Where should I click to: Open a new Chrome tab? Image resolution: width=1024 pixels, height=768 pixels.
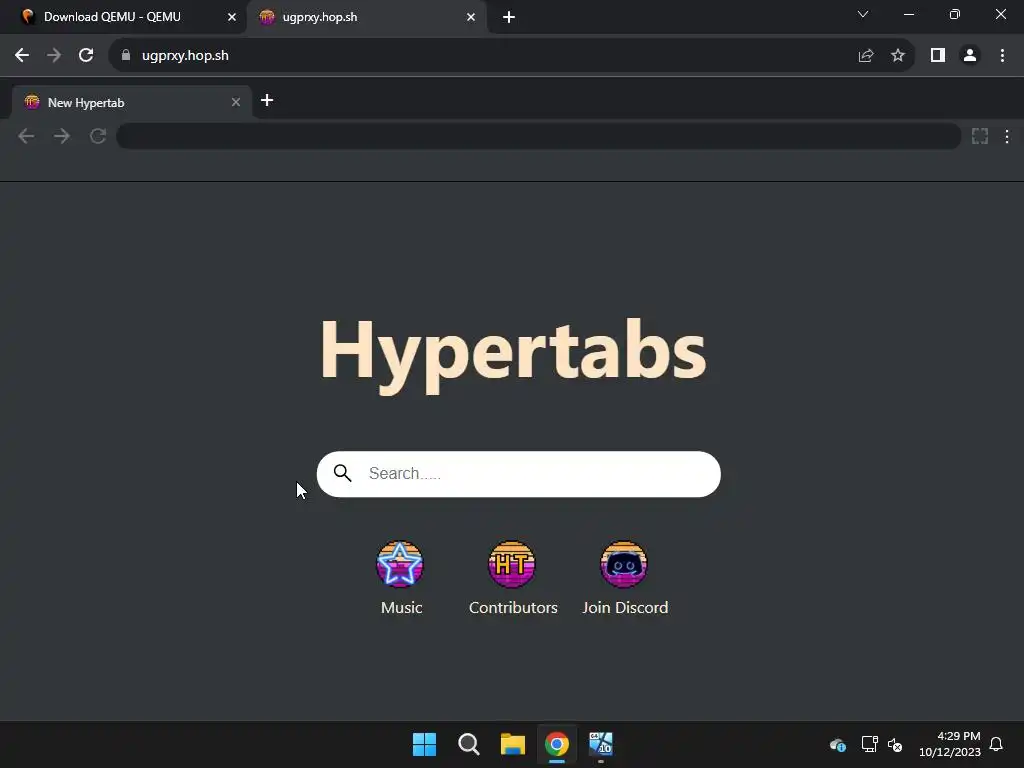[509, 17]
